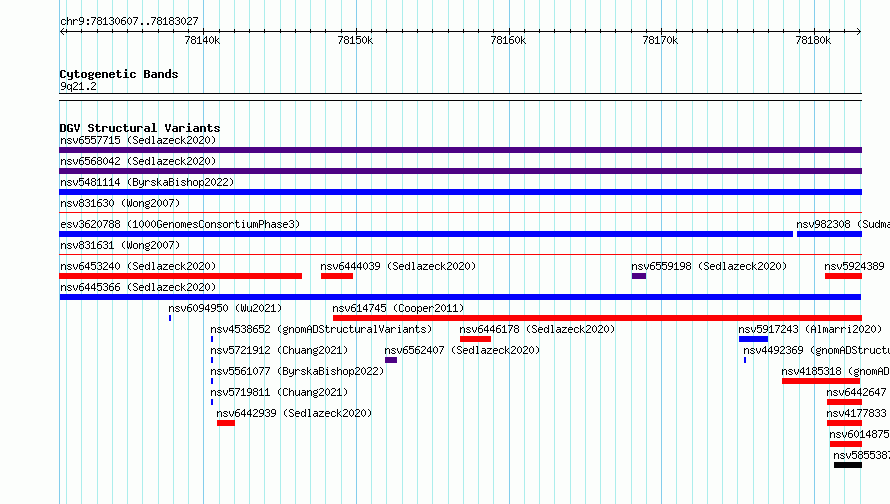Click the nsv831630 (Wong2007) label

click(x=120, y=203)
